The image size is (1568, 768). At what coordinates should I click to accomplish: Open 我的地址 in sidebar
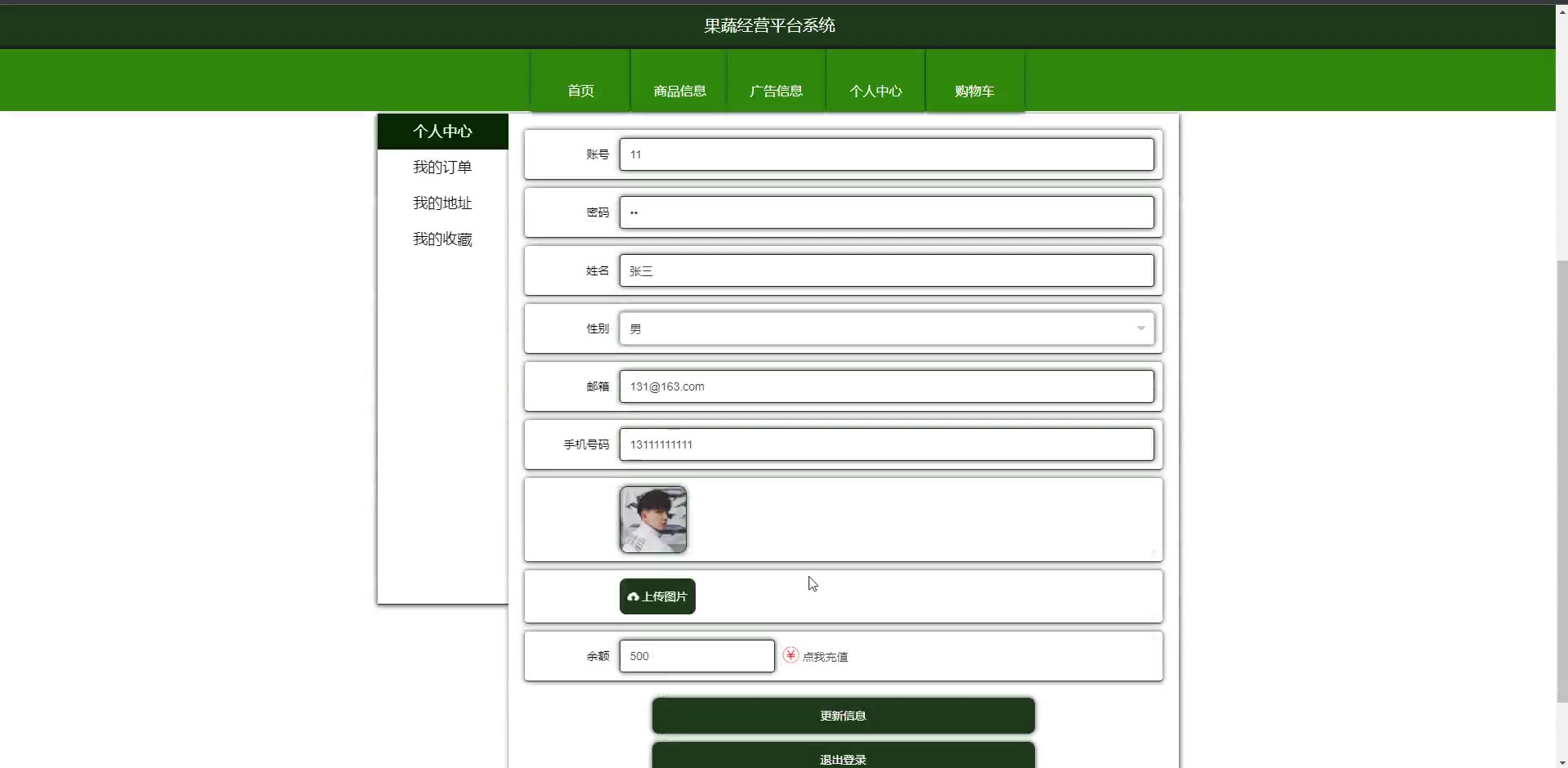click(x=442, y=203)
